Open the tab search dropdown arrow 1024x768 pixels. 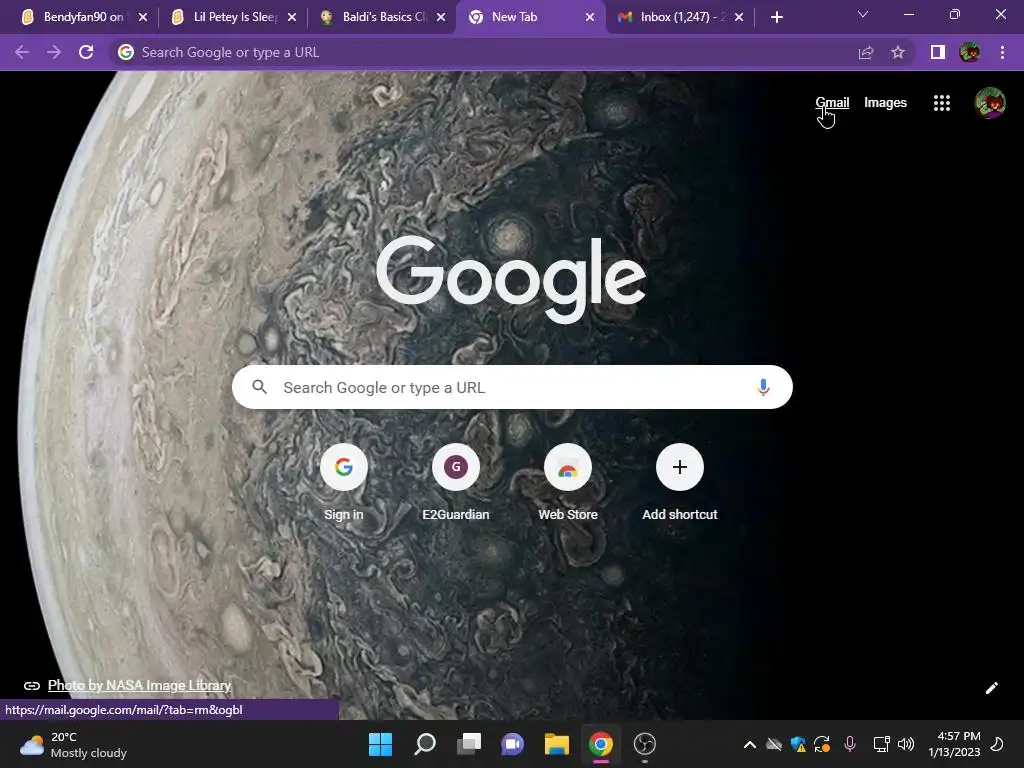coord(863,14)
